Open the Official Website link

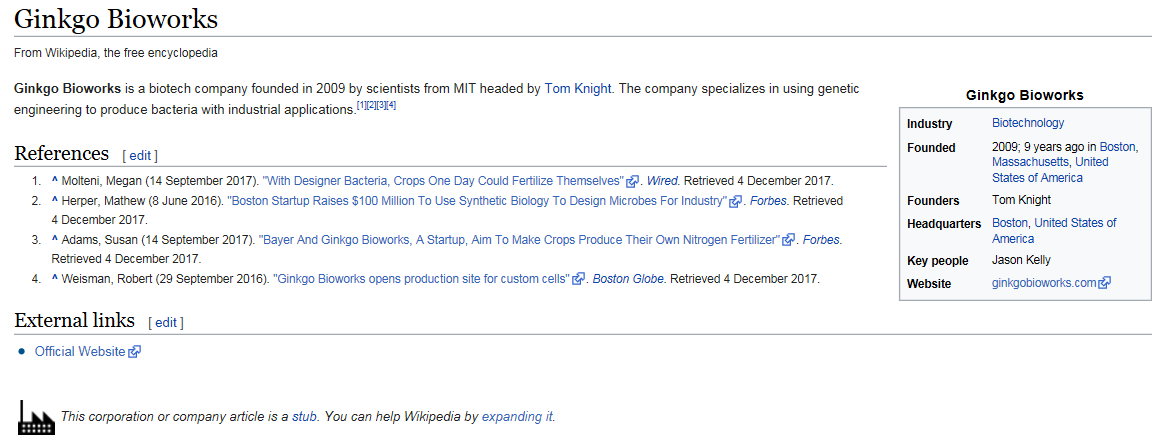[x=80, y=352]
